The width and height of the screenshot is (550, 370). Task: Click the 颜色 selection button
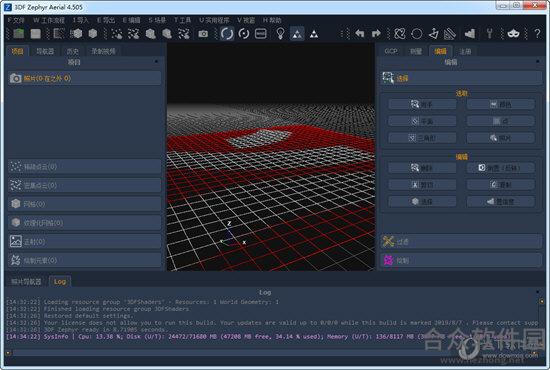click(x=501, y=104)
